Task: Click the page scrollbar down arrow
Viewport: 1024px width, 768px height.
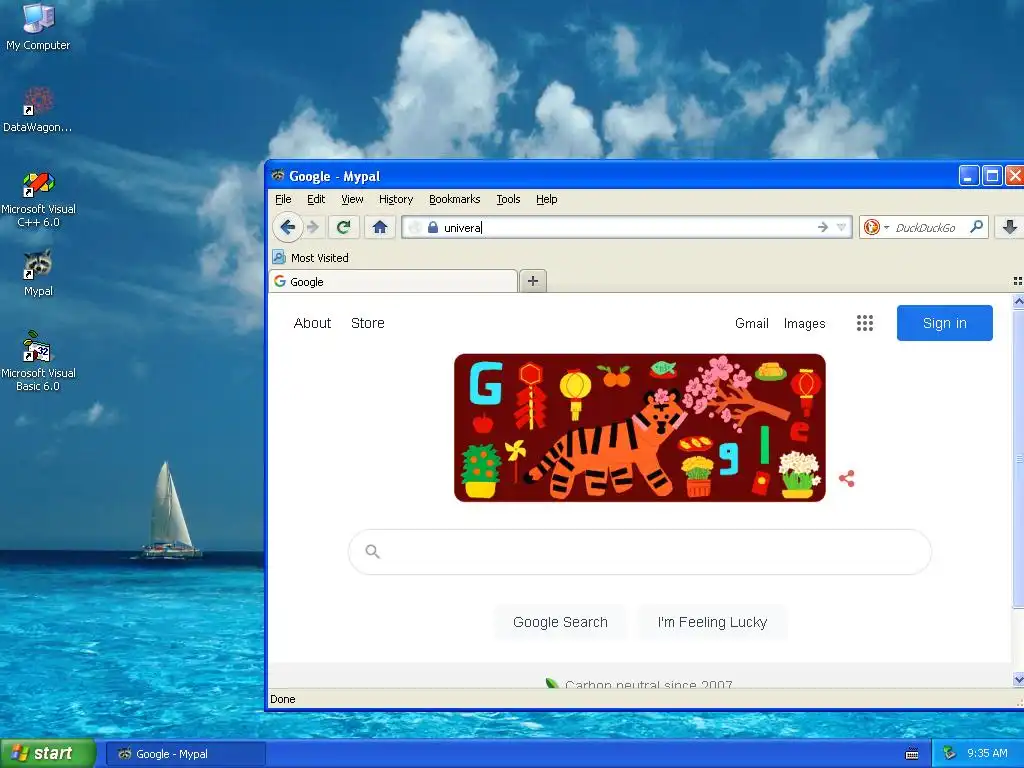Action: [1017, 680]
